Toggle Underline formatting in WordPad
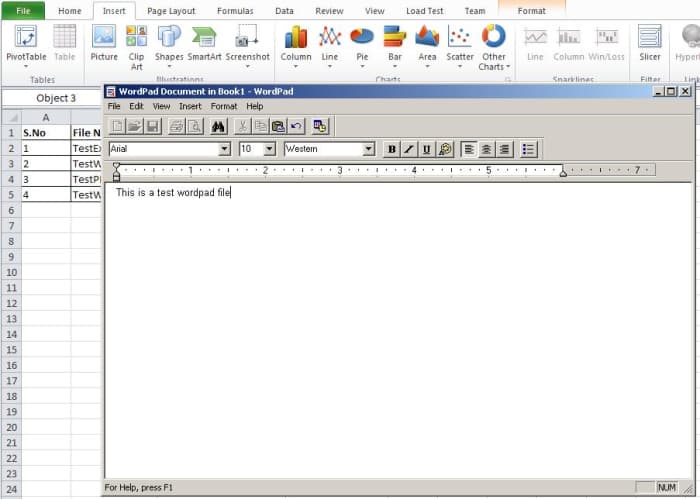Image resolution: width=700 pixels, height=499 pixels. click(x=427, y=149)
